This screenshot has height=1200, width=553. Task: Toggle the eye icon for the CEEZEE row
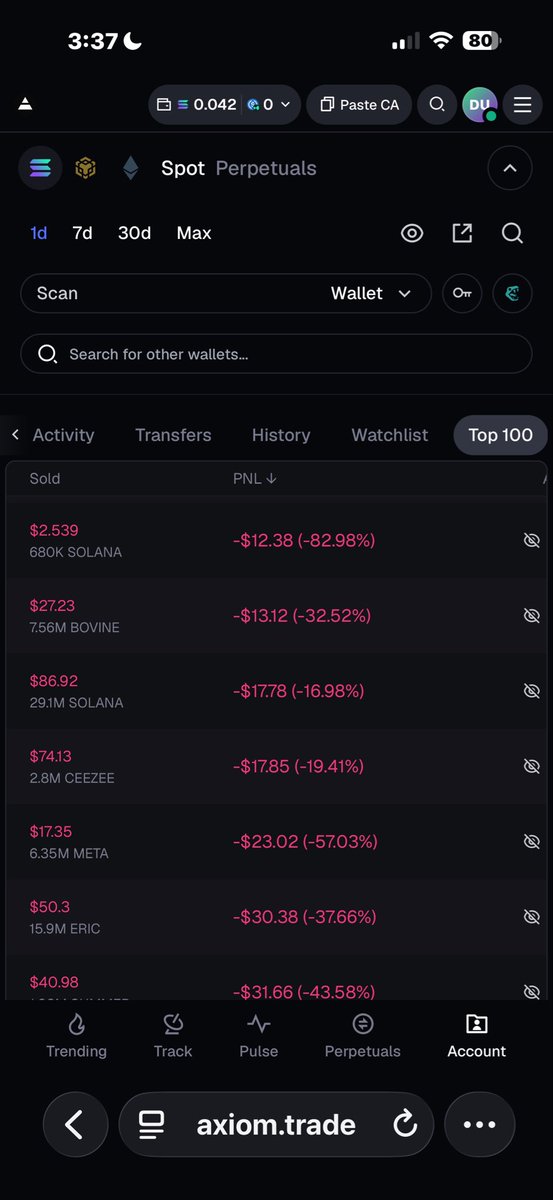tap(532, 766)
